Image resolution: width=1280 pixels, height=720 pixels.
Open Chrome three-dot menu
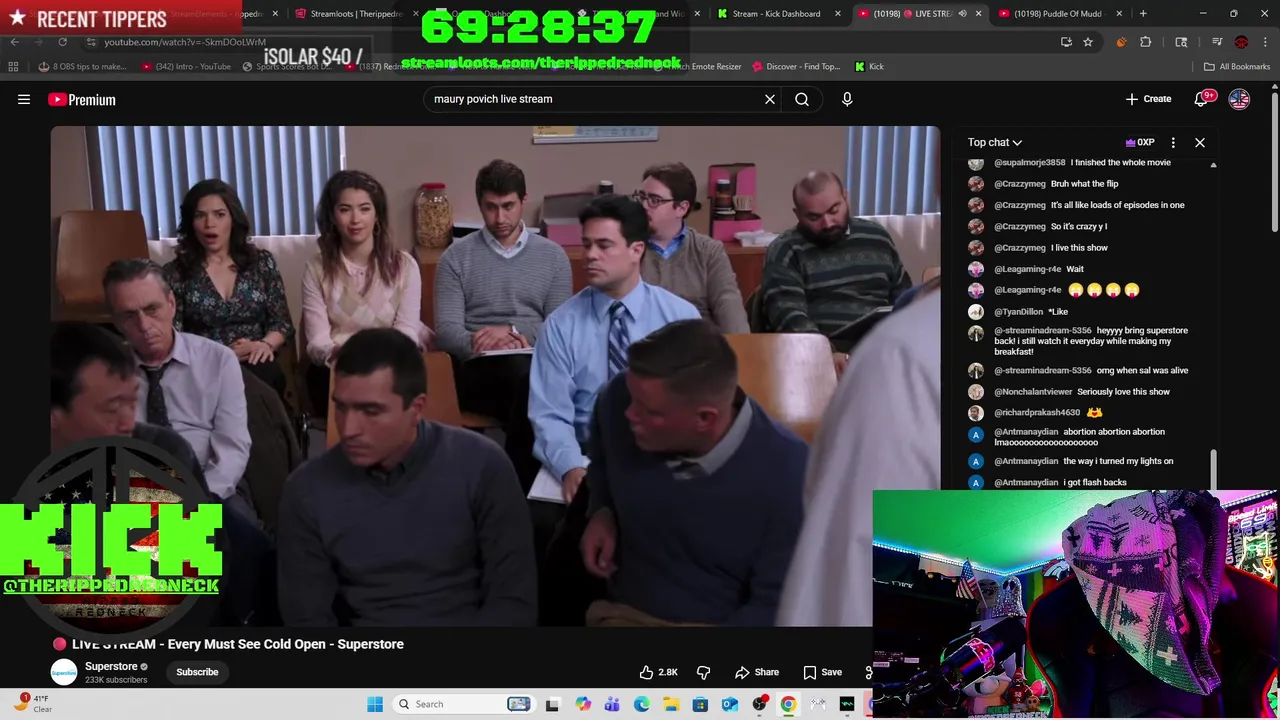click(x=1264, y=42)
